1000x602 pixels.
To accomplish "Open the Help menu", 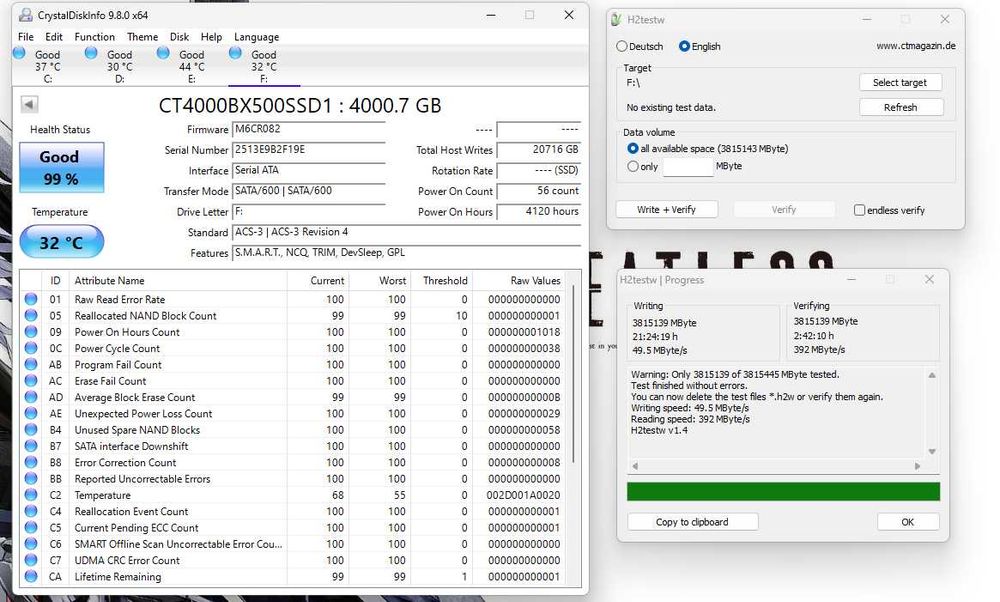I will pyautogui.click(x=211, y=37).
